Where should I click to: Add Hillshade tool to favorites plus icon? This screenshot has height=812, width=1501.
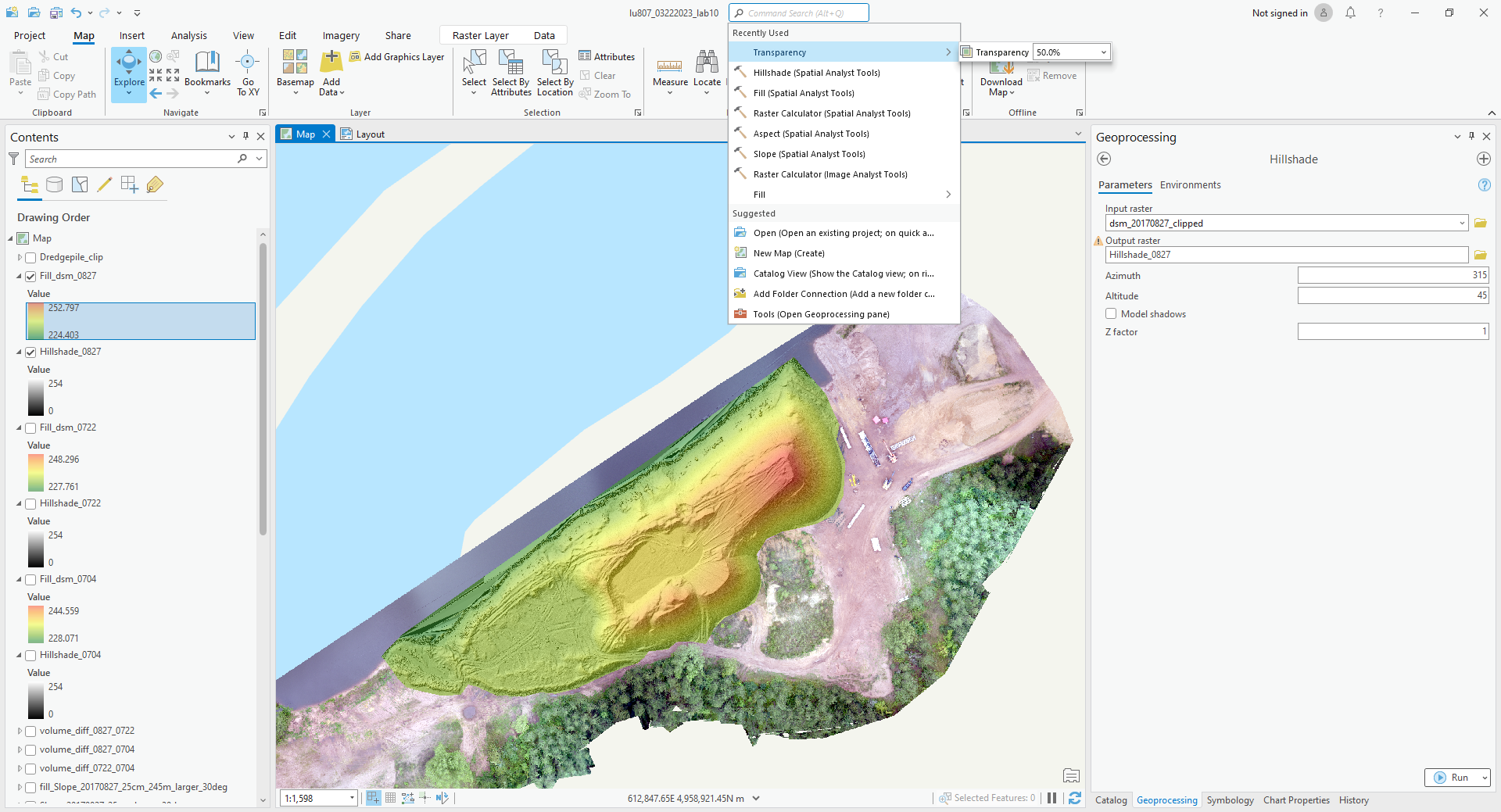1484,159
